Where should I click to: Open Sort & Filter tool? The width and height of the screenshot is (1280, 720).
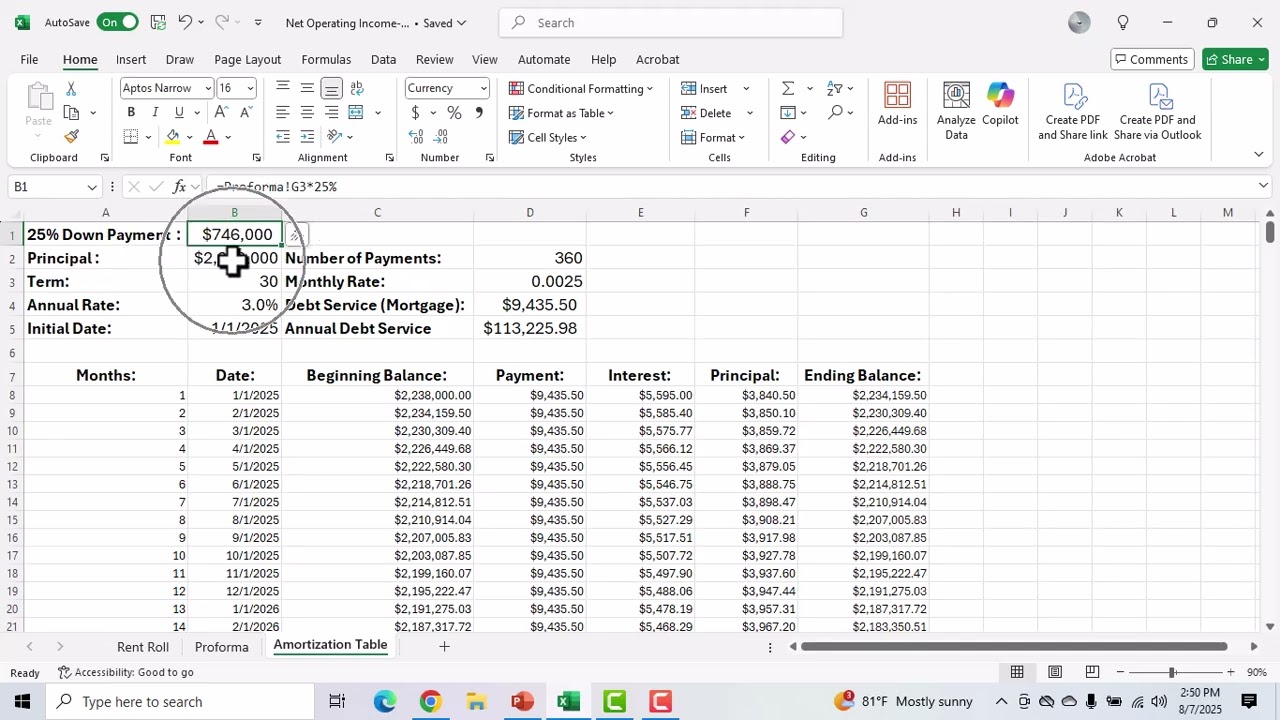coord(836,89)
